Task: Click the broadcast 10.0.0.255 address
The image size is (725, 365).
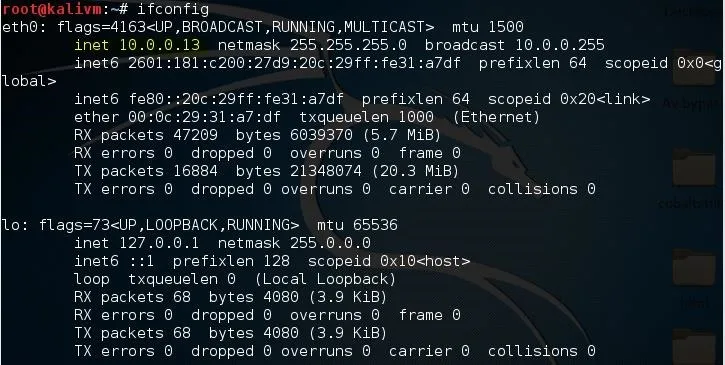Action: click(515, 45)
